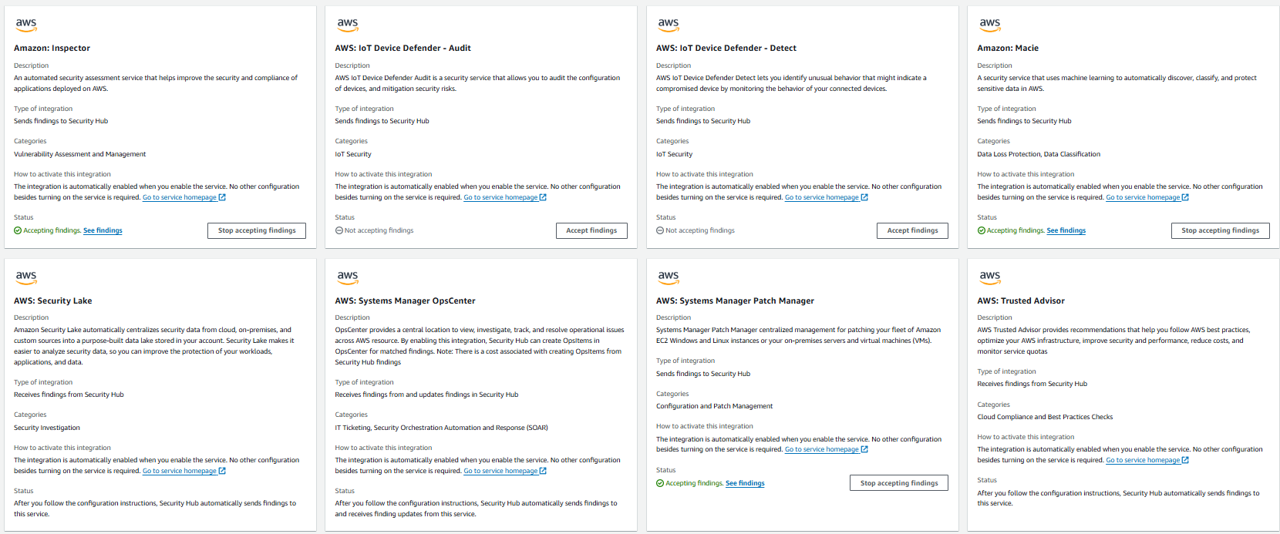This screenshot has width=1280, height=534.
Task: Click the external link icon on the Macie card
Action: coord(1185,198)
